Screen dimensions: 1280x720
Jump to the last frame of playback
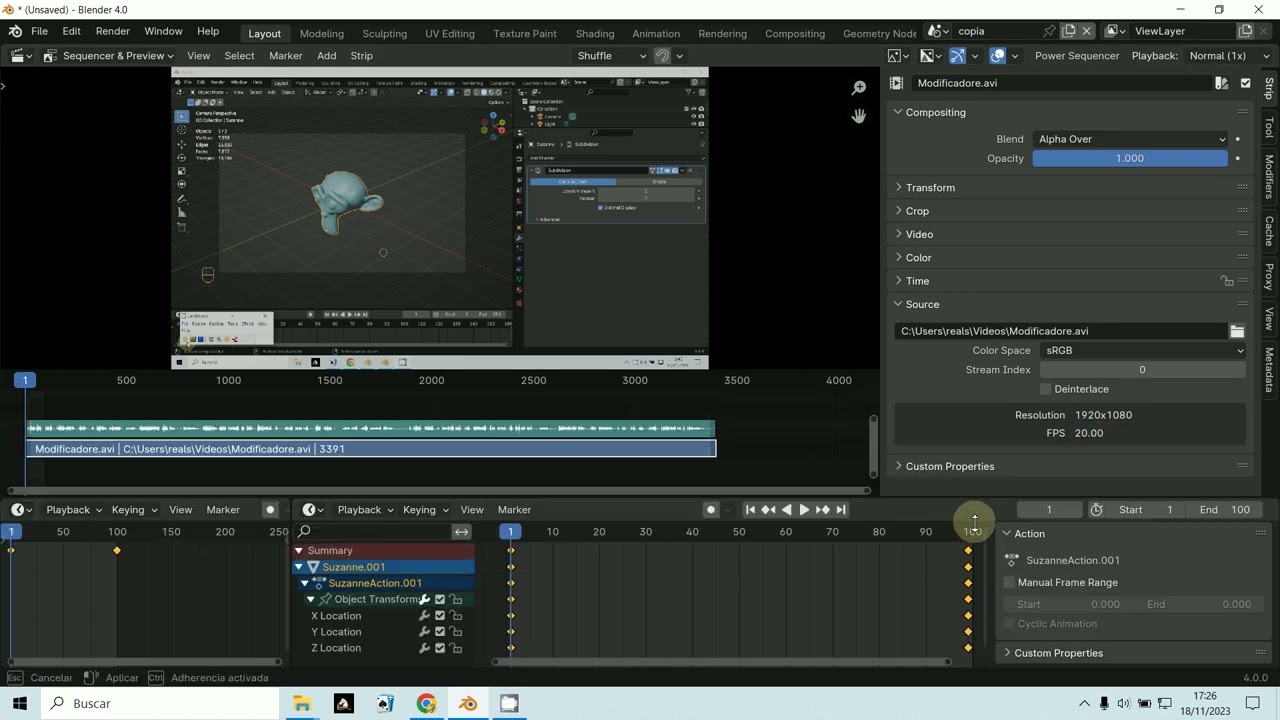[840, 510]
